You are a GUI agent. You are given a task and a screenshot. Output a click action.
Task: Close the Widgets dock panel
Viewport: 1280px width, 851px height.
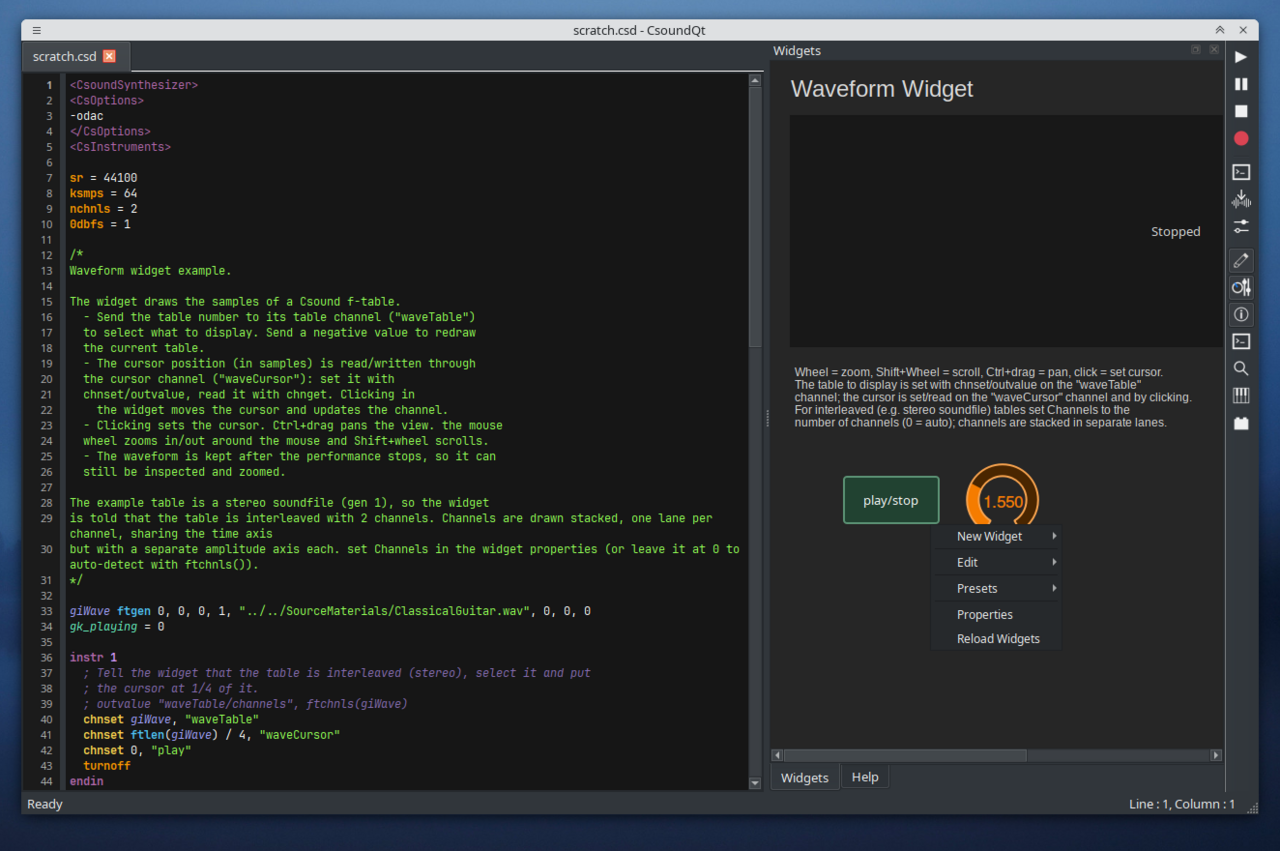point(1214,50)
